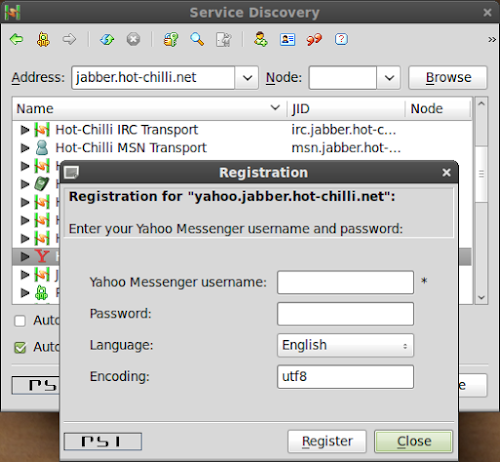Click the scrollbar up arrow

click(x=481, y=104)
